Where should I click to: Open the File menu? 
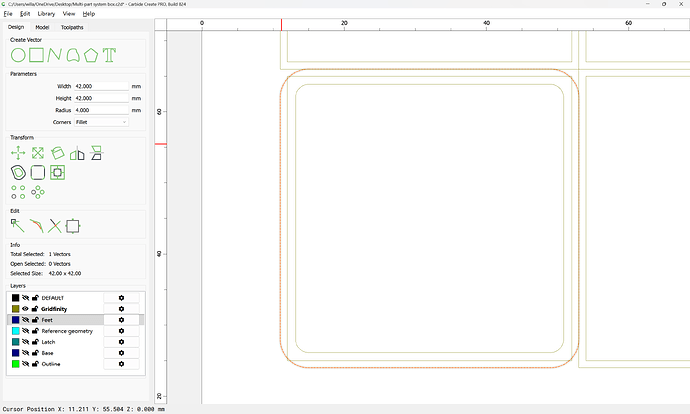(8, 14)
